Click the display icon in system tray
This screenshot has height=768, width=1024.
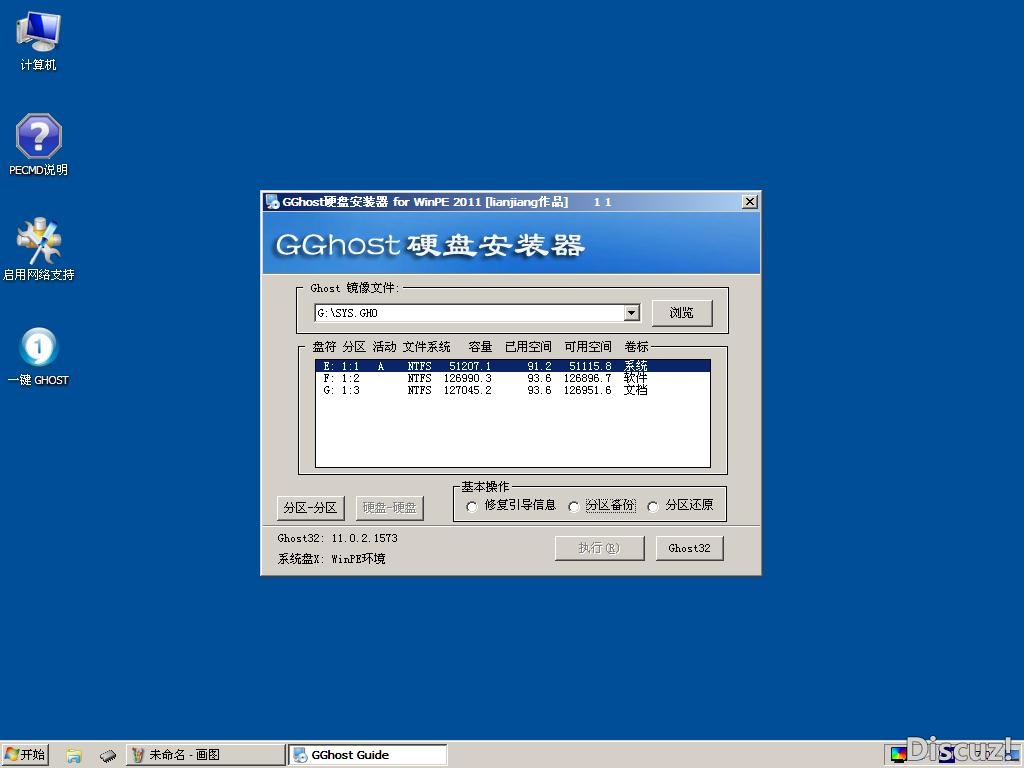click(x=899, y=755)
